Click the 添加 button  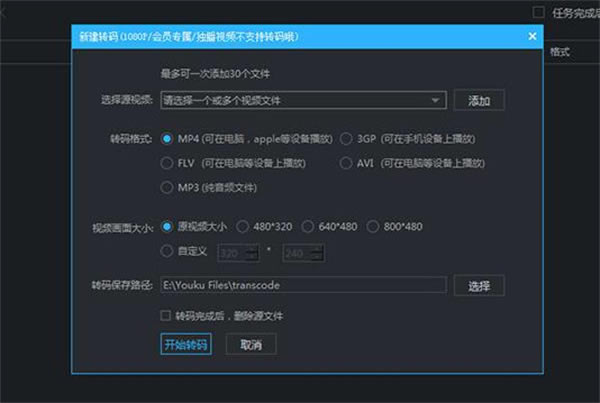point(479,101)
